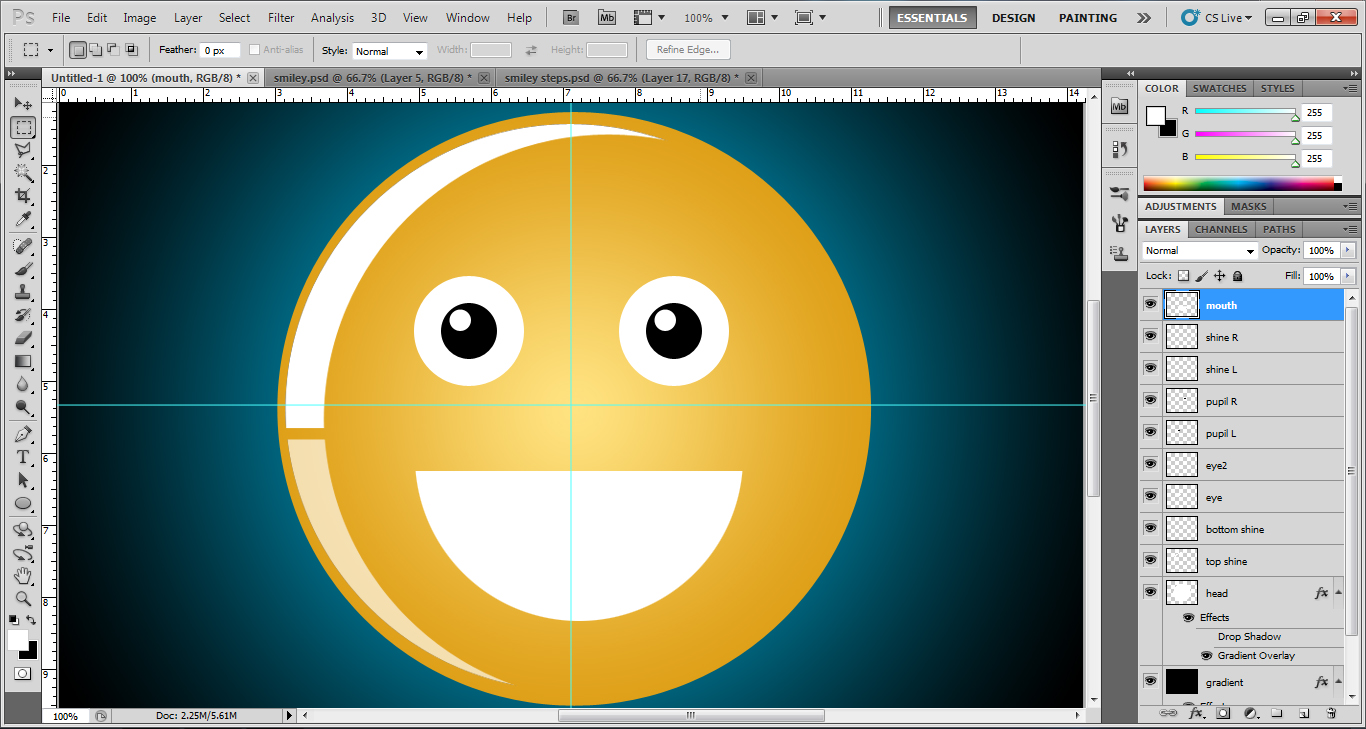Activate the Zoom tool

tap(20, 600)
